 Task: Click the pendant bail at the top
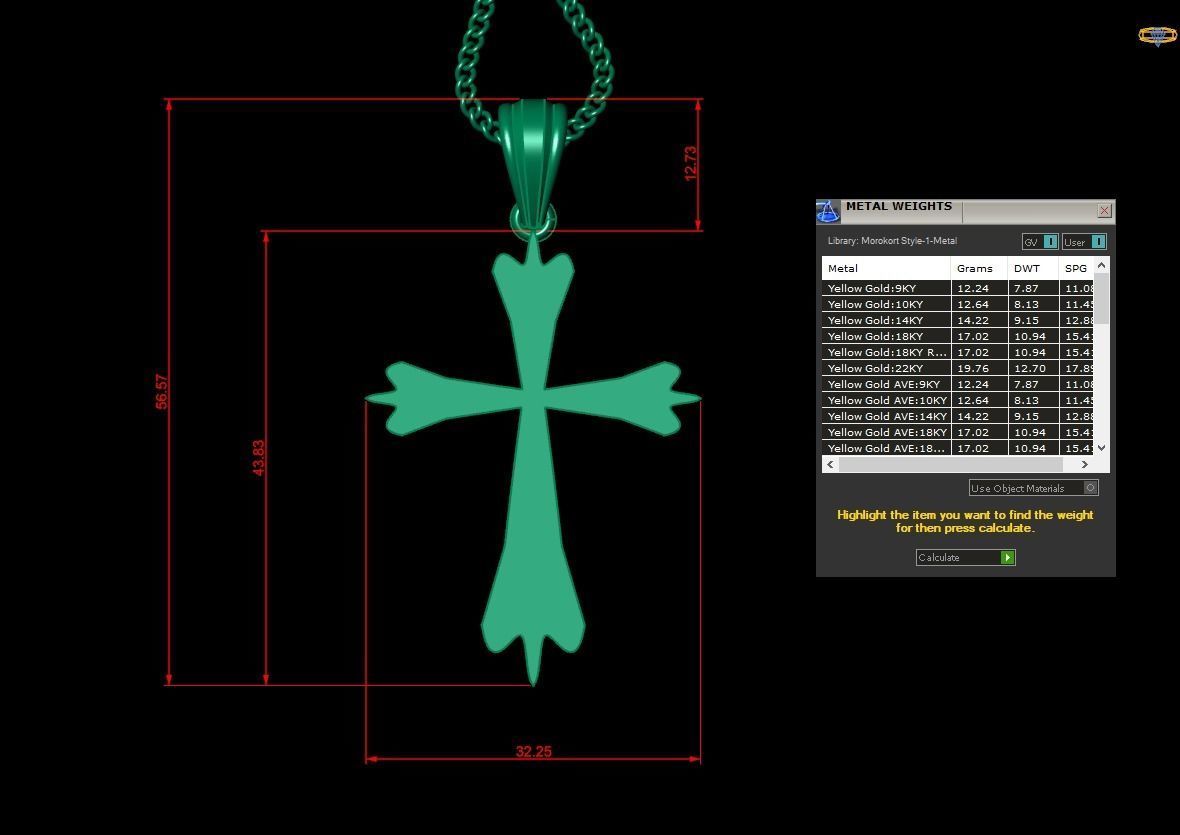pyautogui.click(x=531, y=162)
